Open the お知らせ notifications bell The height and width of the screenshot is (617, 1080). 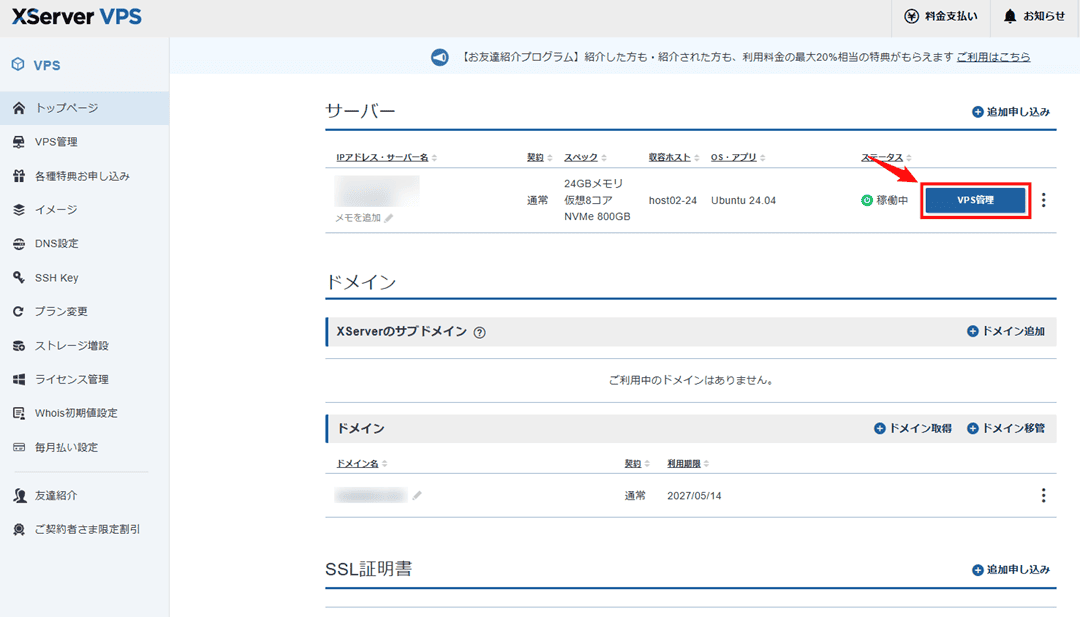1035,17
